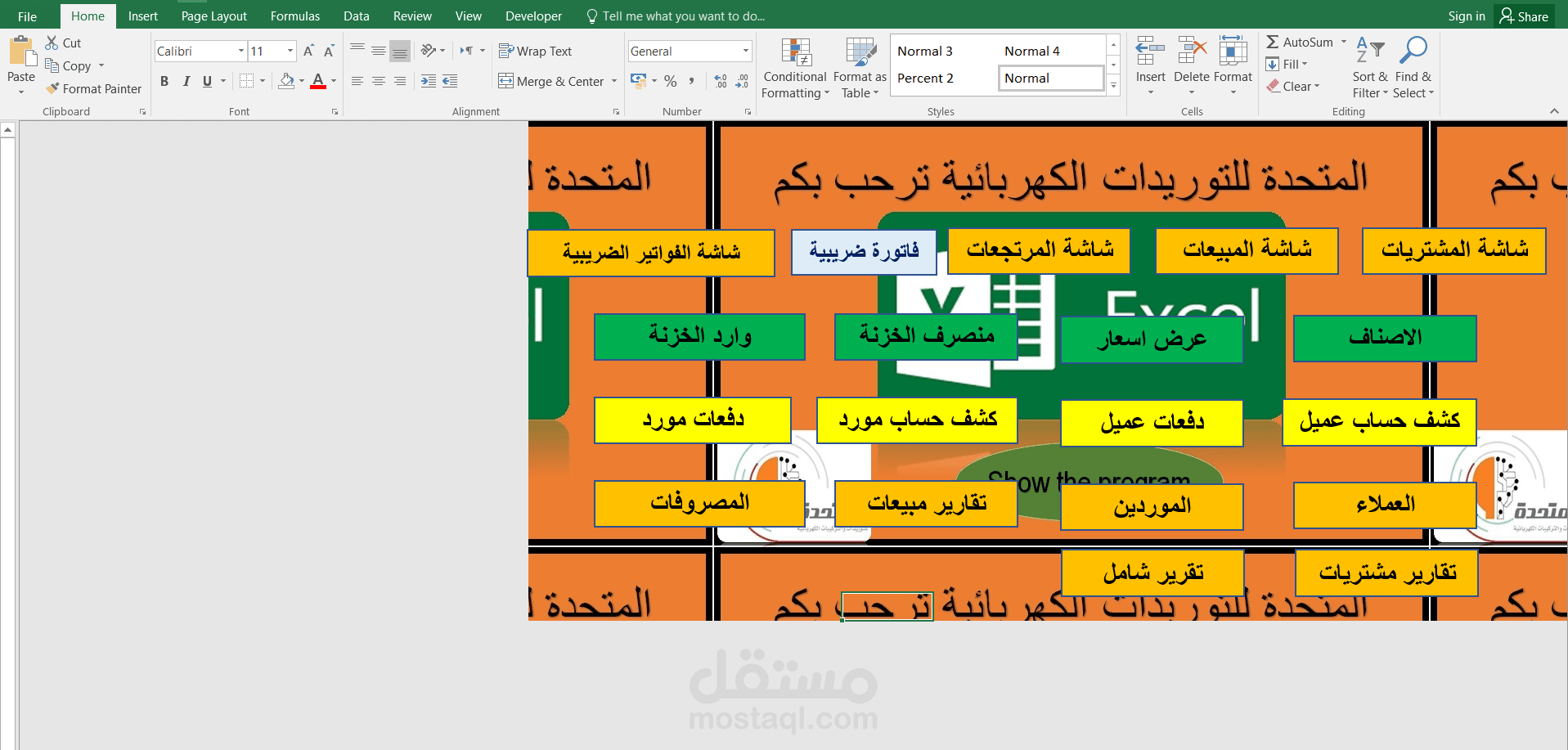Click the Share button
The image size is (1568, 750).
pos(1525,16)
